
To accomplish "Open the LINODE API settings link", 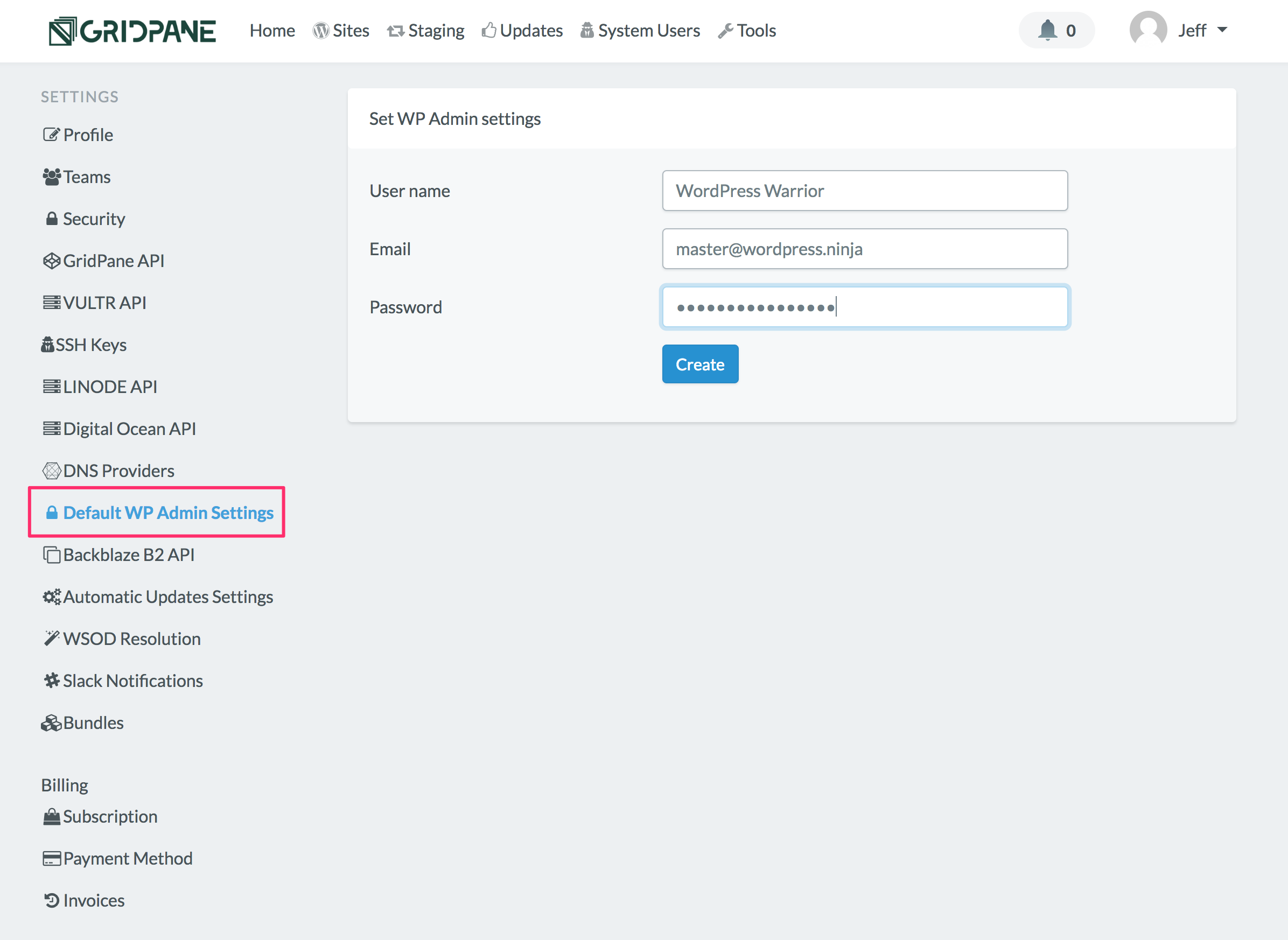I will [x=110, y=387].
